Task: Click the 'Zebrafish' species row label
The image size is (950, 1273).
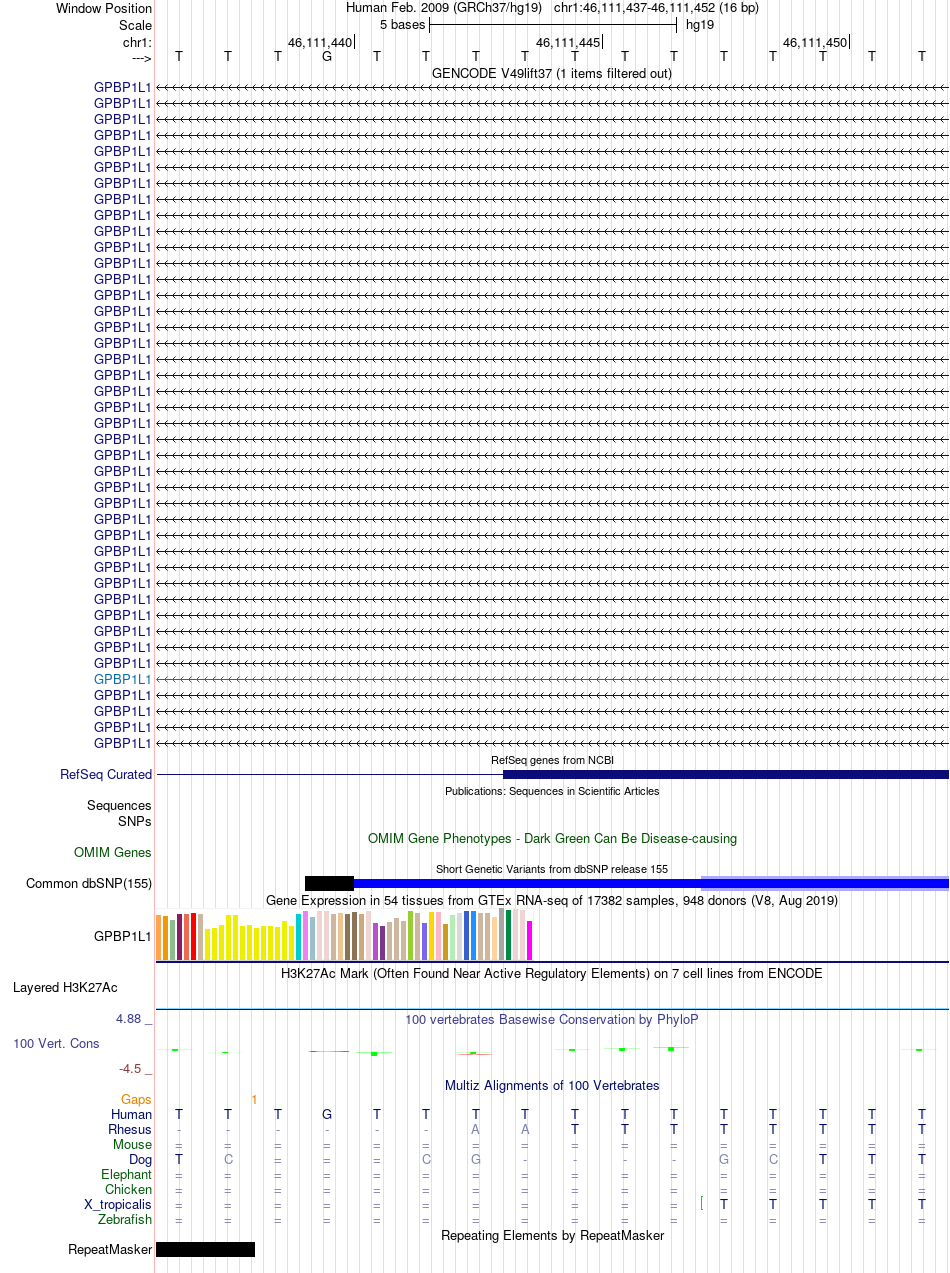Action: pos(125,1219)
